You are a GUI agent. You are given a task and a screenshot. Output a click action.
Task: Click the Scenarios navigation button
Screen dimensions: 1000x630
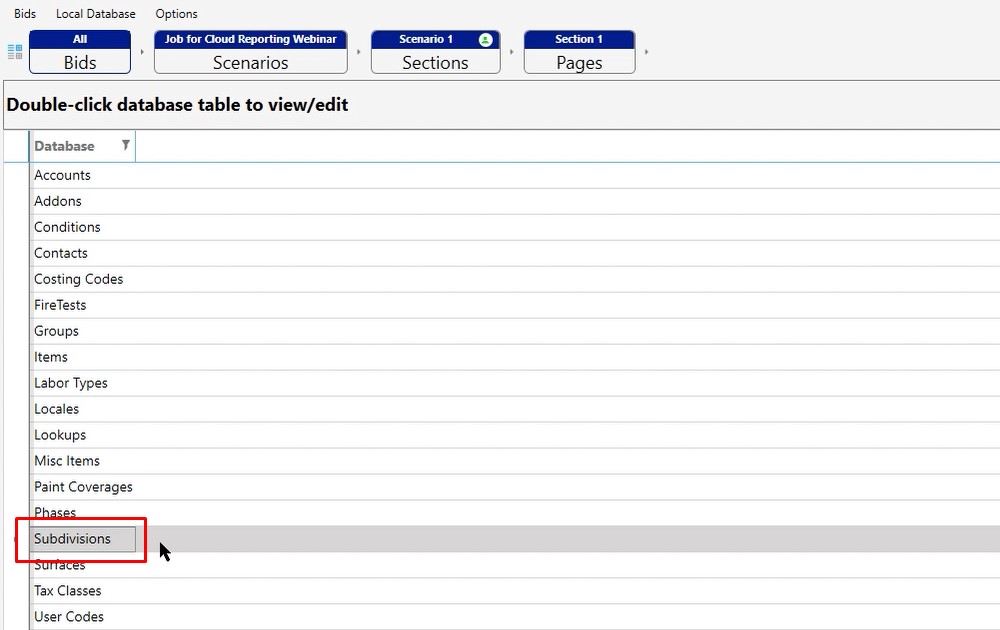[x=250, y=52]
